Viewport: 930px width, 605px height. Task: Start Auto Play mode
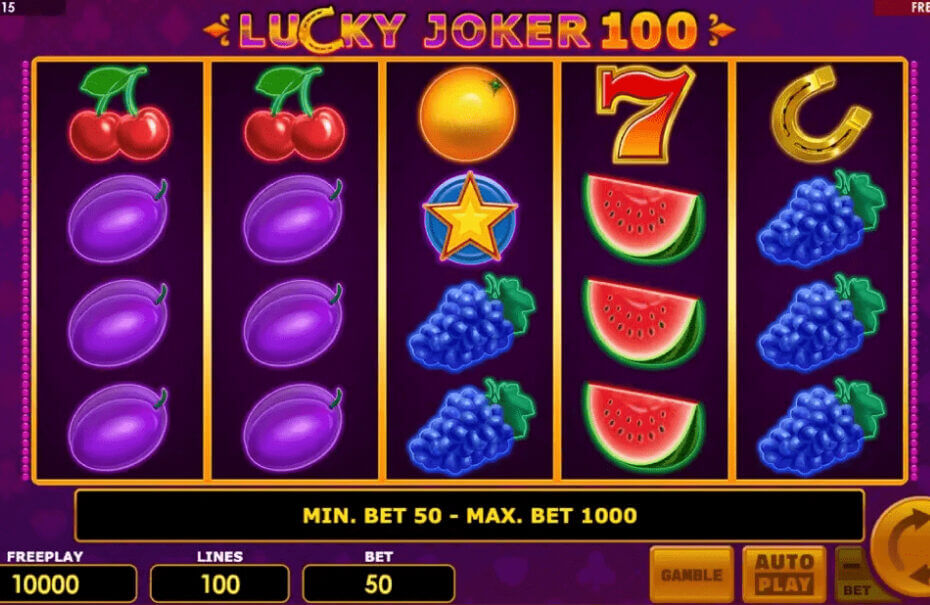click(x=784, y=574)
